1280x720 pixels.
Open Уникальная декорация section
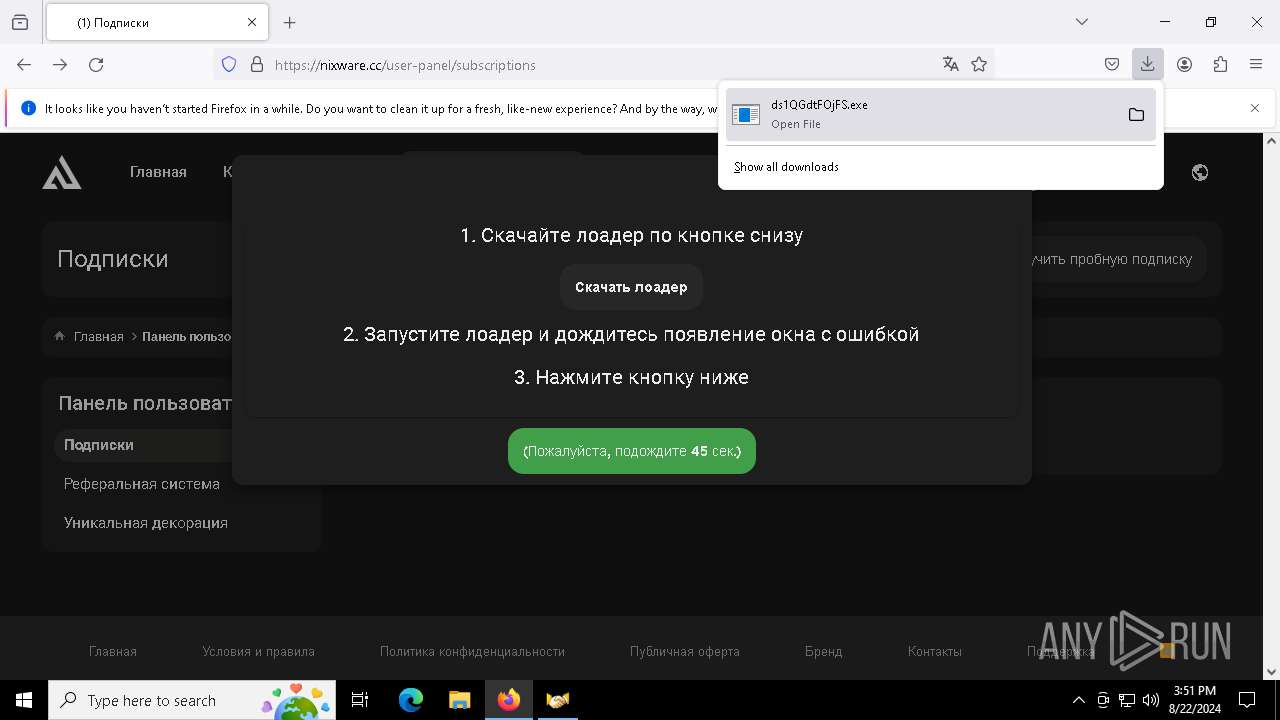click(x=146, y=523)
